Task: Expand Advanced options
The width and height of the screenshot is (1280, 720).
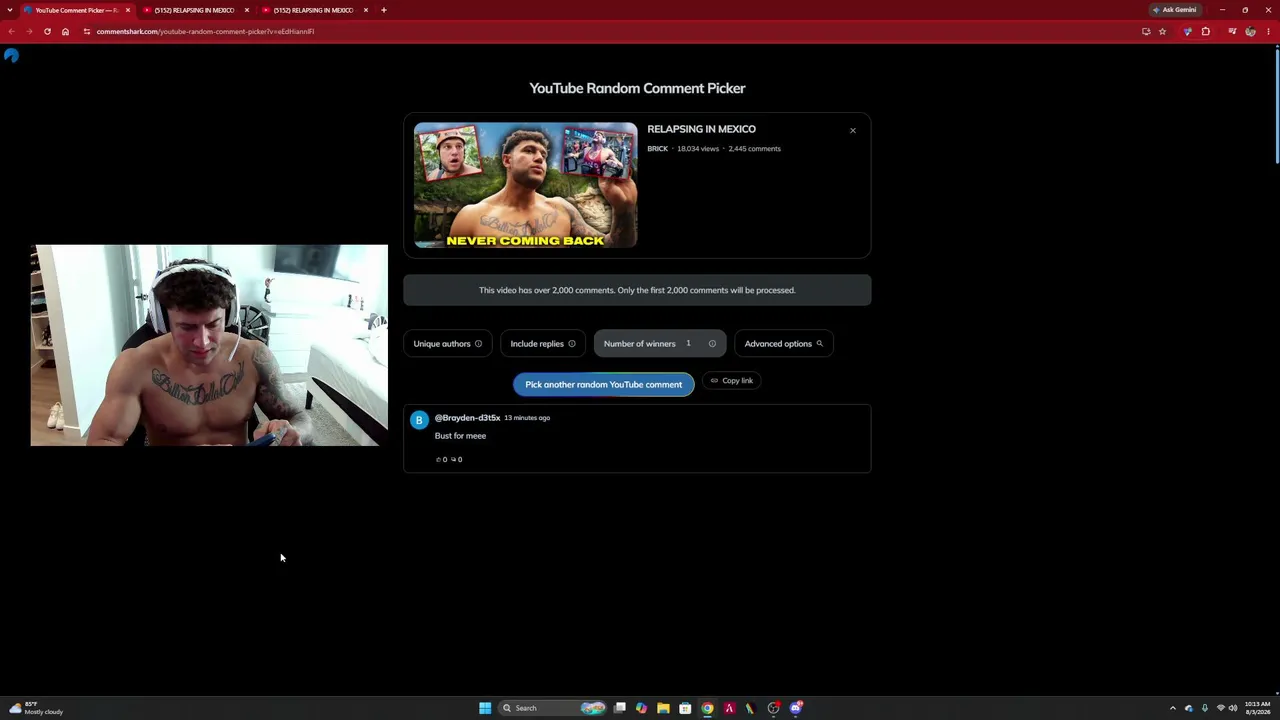Action: pos(783,344)
